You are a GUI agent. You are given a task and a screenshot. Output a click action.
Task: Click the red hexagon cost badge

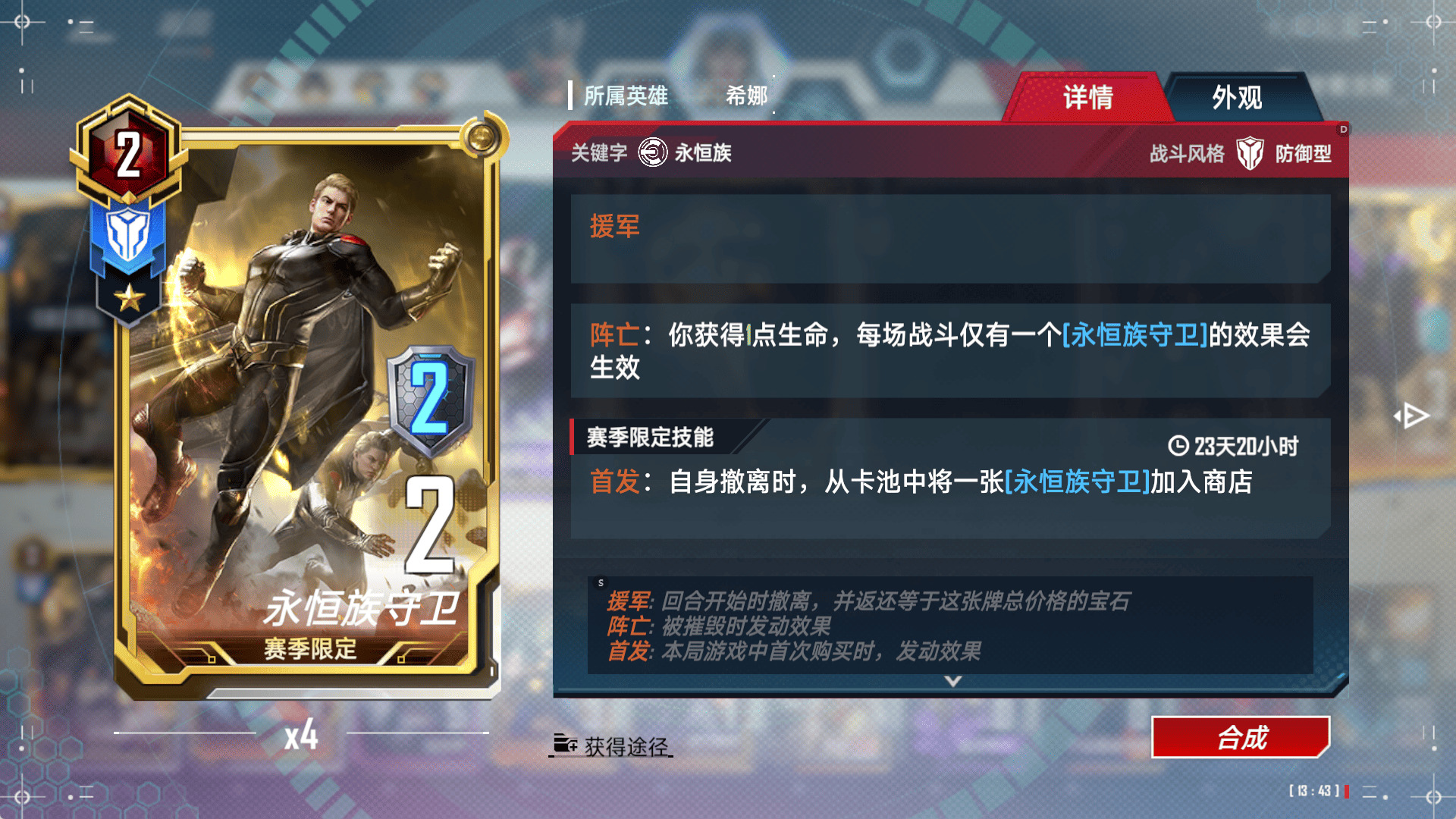[129, 152]
